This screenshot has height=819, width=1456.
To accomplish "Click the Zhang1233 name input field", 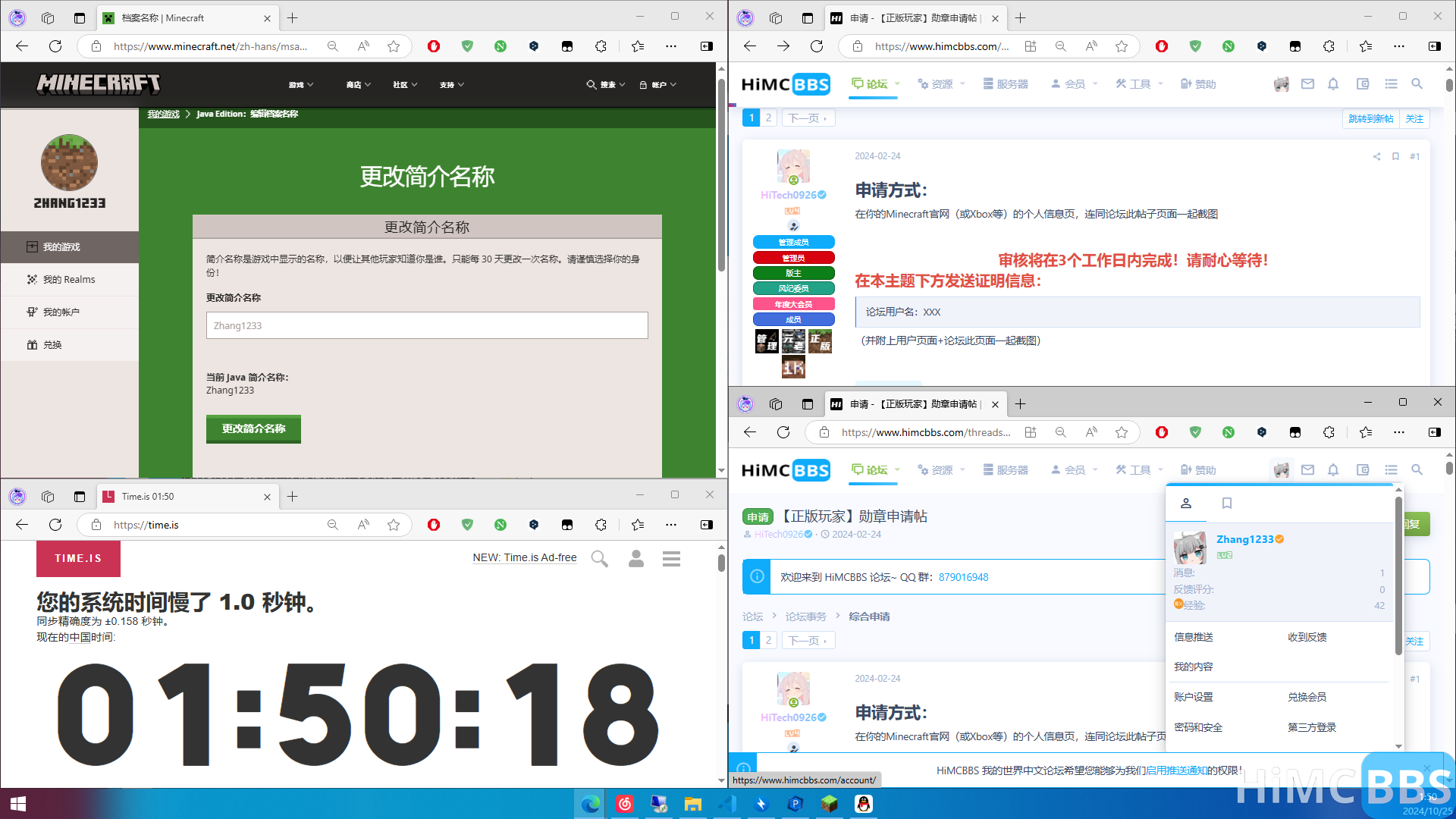I will click(x=427, y=325).
